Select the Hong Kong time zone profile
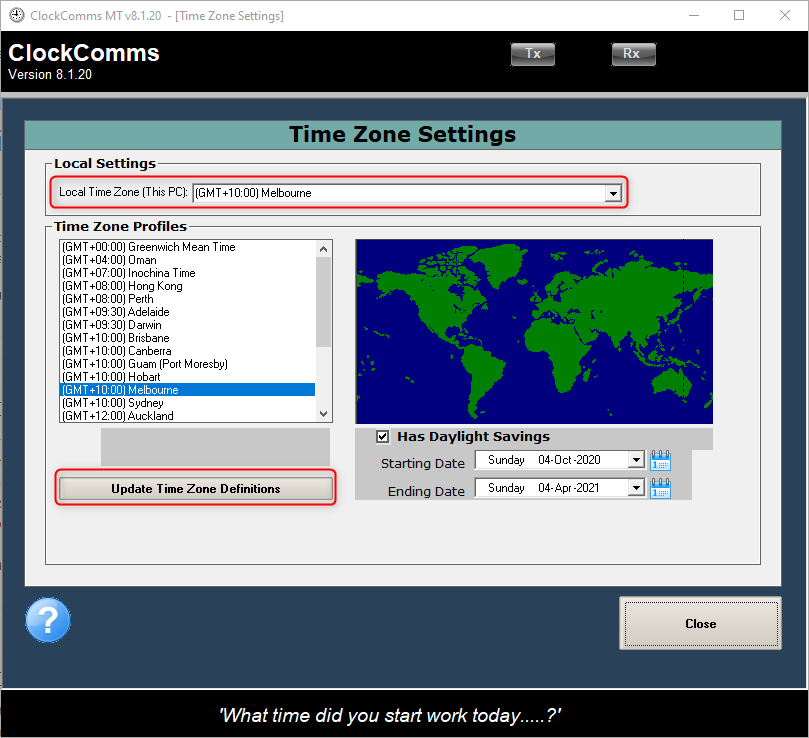Screen dimensions: 809x738 coord(188,286)
